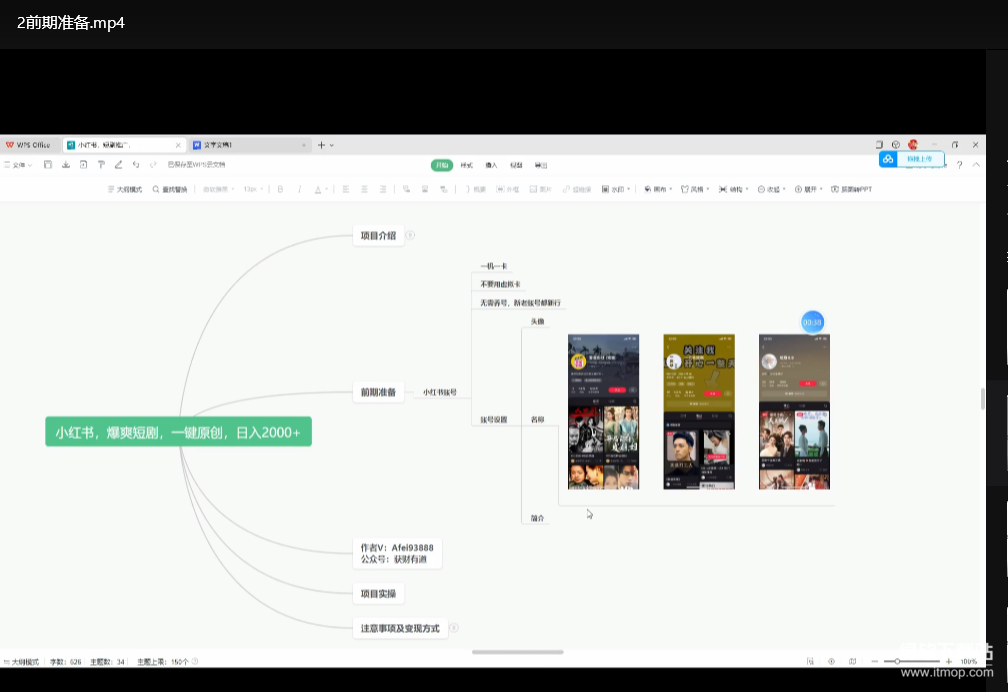1008x692 pixels.
Task: Click Convert mind map to PPT button
Action: coord(852,189)
